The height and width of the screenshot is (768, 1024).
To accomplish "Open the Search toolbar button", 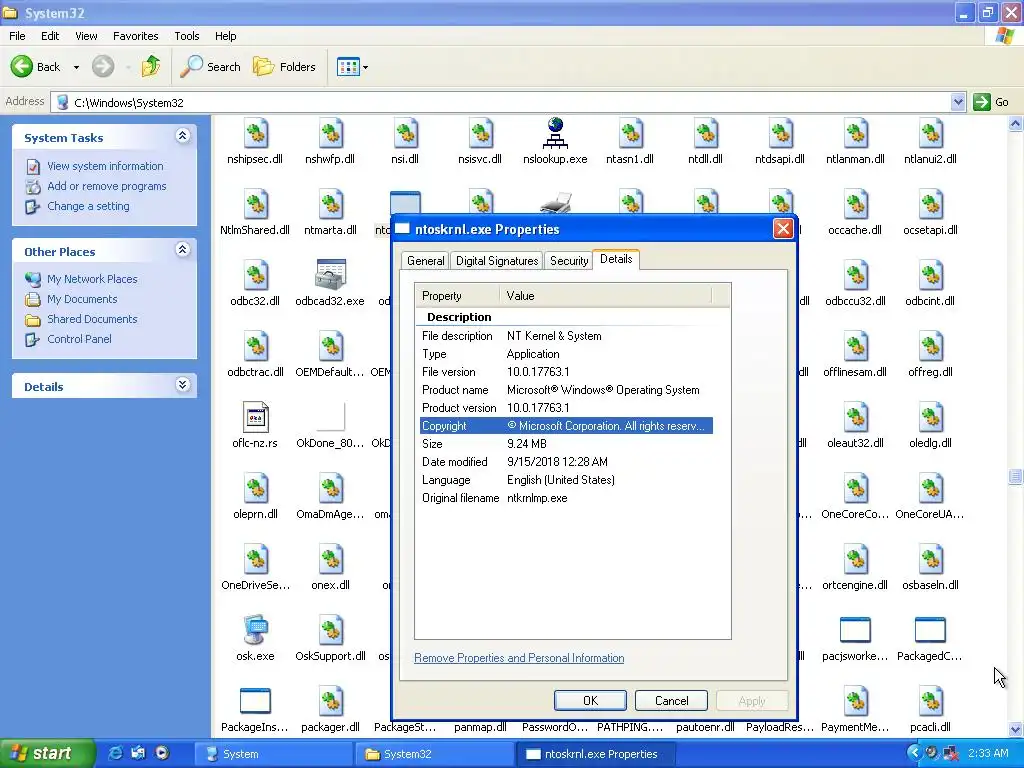I will click(x=210, y=67).
